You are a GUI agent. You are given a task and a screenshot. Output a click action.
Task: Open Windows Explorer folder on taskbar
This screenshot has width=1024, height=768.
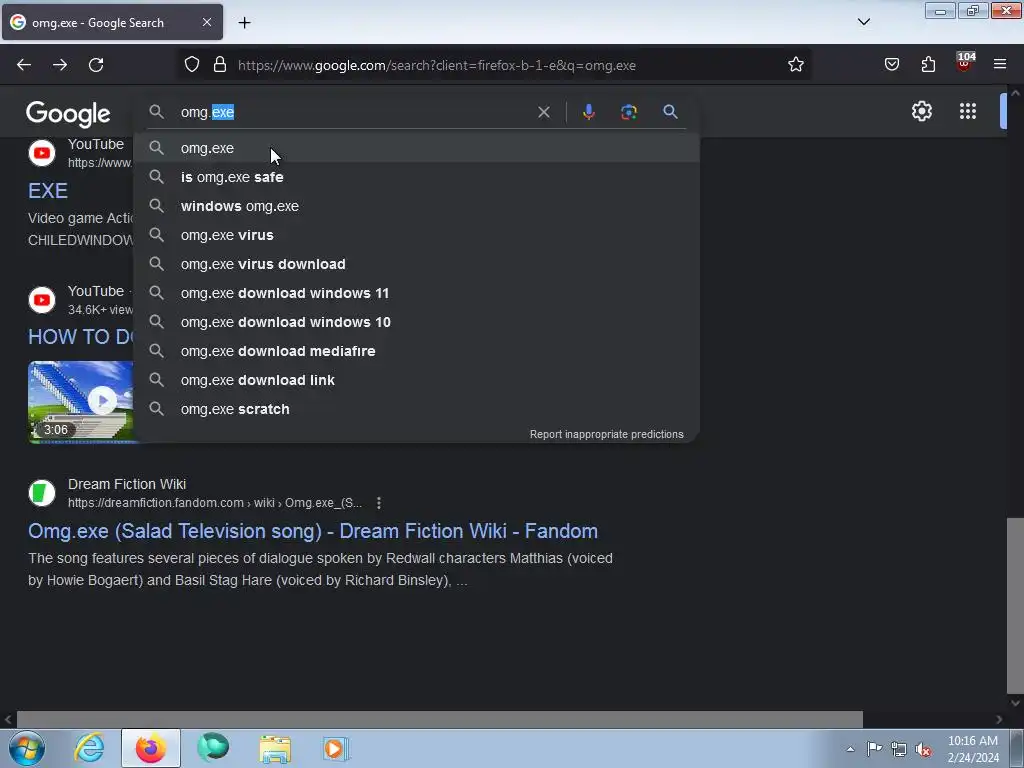tap(275, 748)
